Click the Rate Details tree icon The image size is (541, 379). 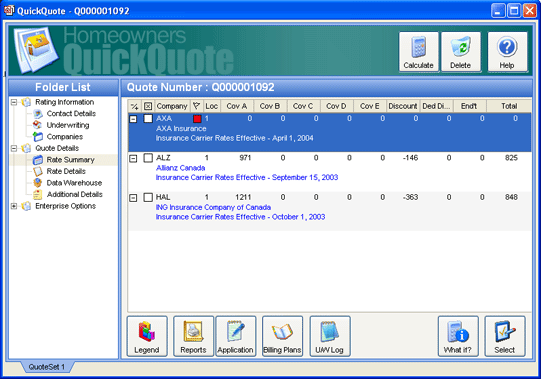(38, 171)
